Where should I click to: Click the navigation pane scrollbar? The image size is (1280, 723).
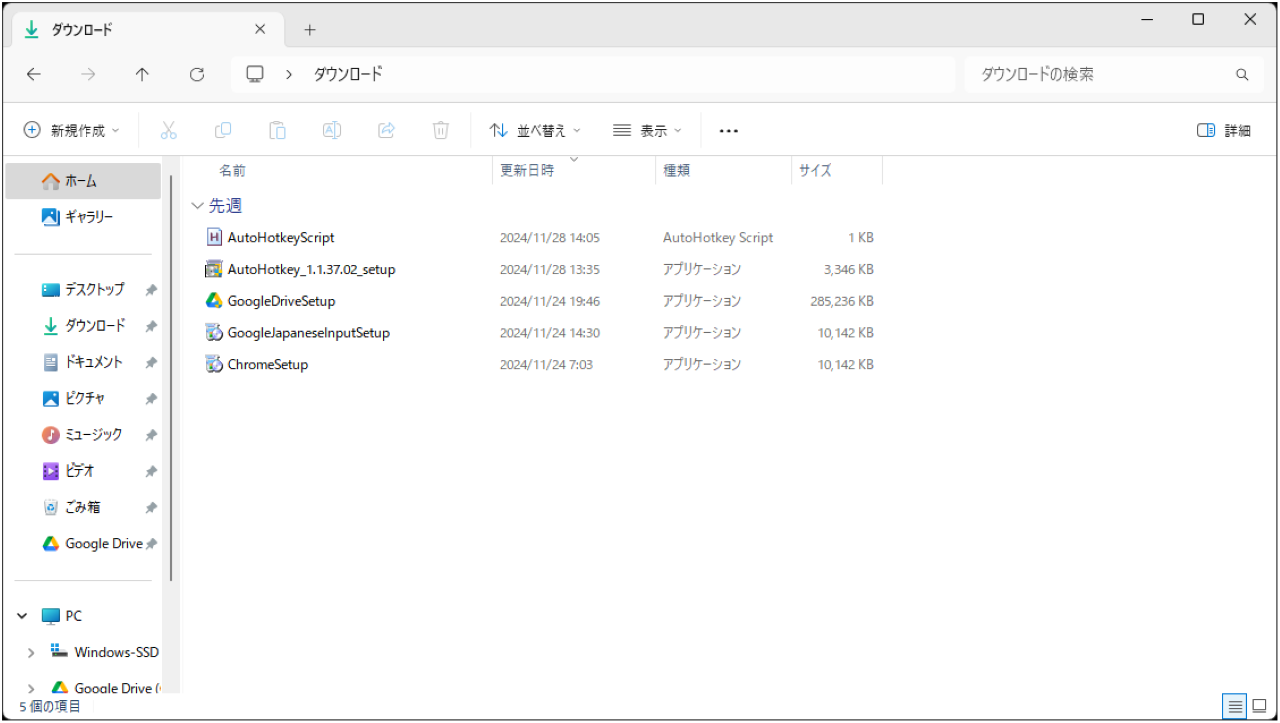point(171,377)
